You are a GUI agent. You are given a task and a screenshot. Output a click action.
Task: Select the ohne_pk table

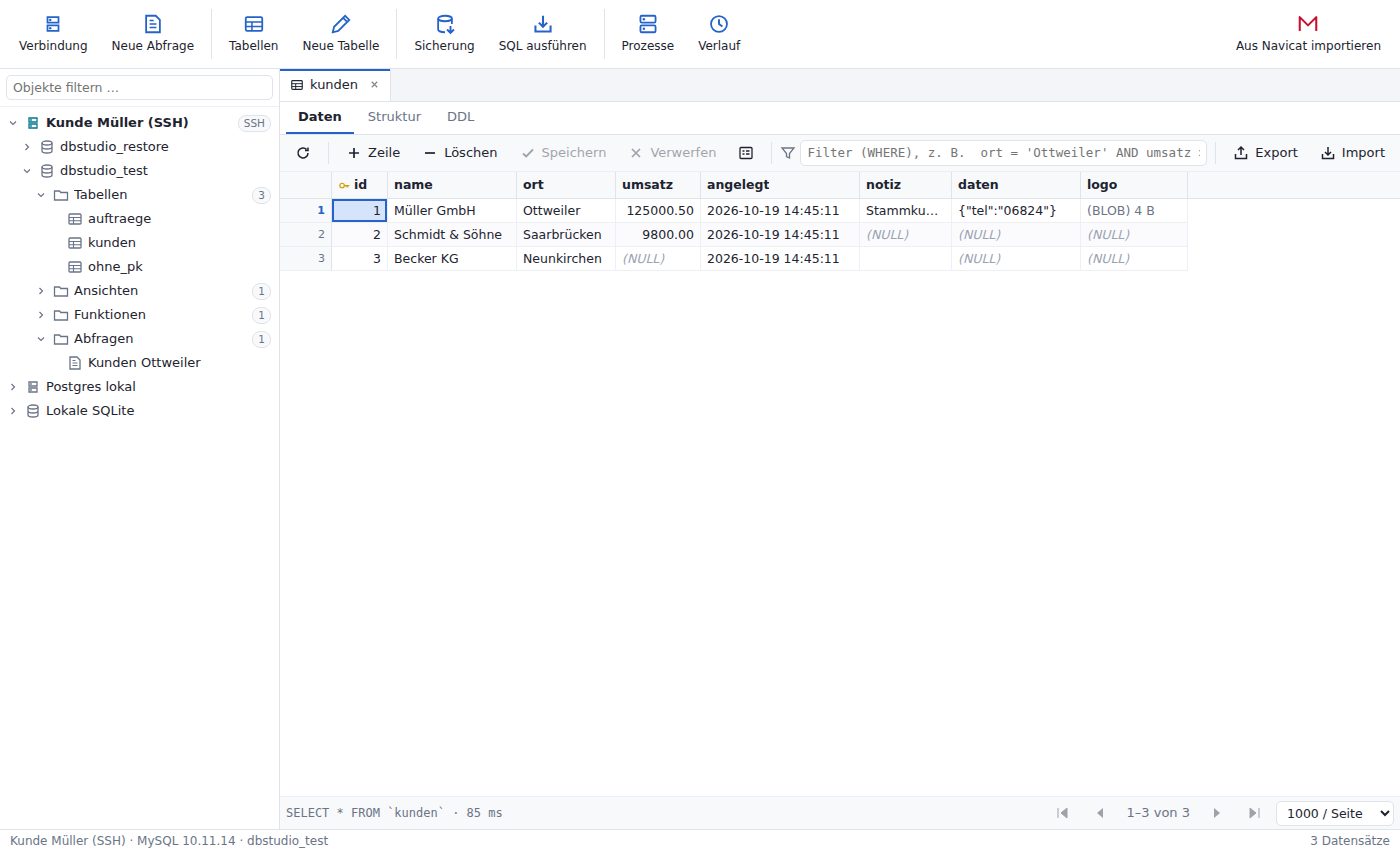coord(115,267)
